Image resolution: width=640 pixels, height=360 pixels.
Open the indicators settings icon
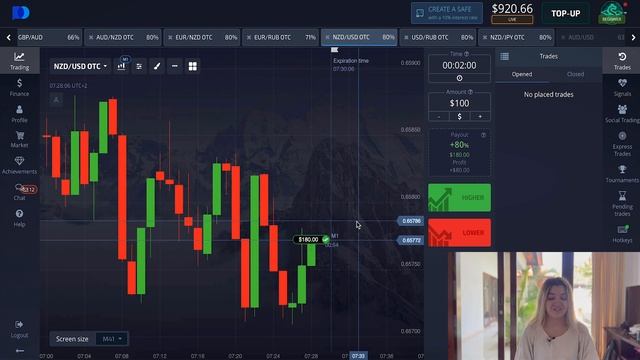click(x=139, y=66)
